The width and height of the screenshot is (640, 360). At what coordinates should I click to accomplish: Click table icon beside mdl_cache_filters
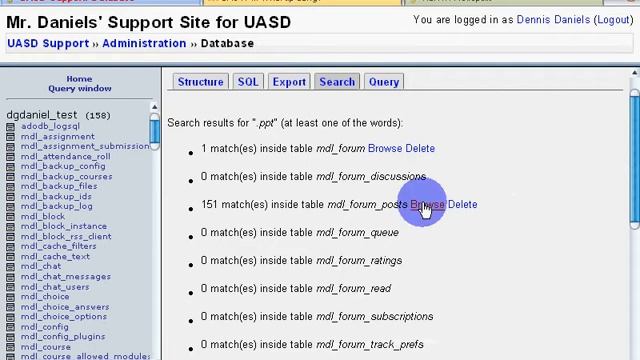[x=11, y=247]
